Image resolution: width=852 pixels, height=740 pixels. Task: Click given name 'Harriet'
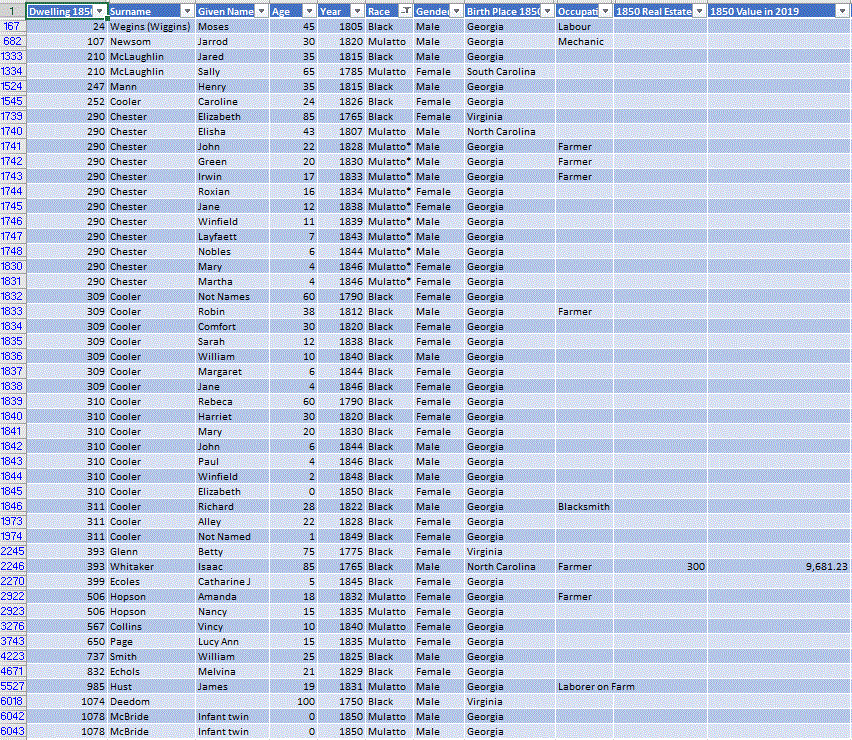coord(232,417)
